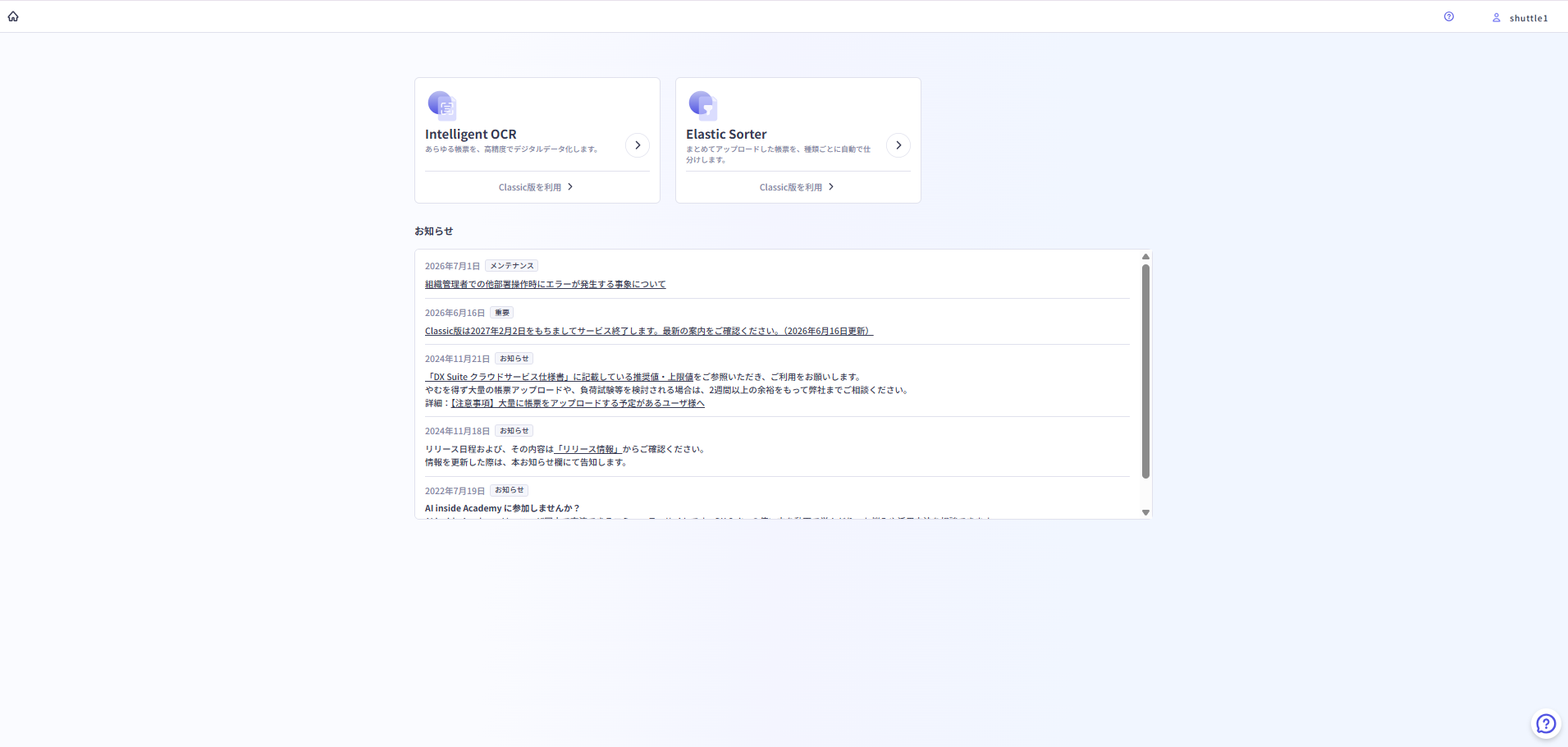
Task: Open the shuttle1 user account menu
Action: 1520,17
